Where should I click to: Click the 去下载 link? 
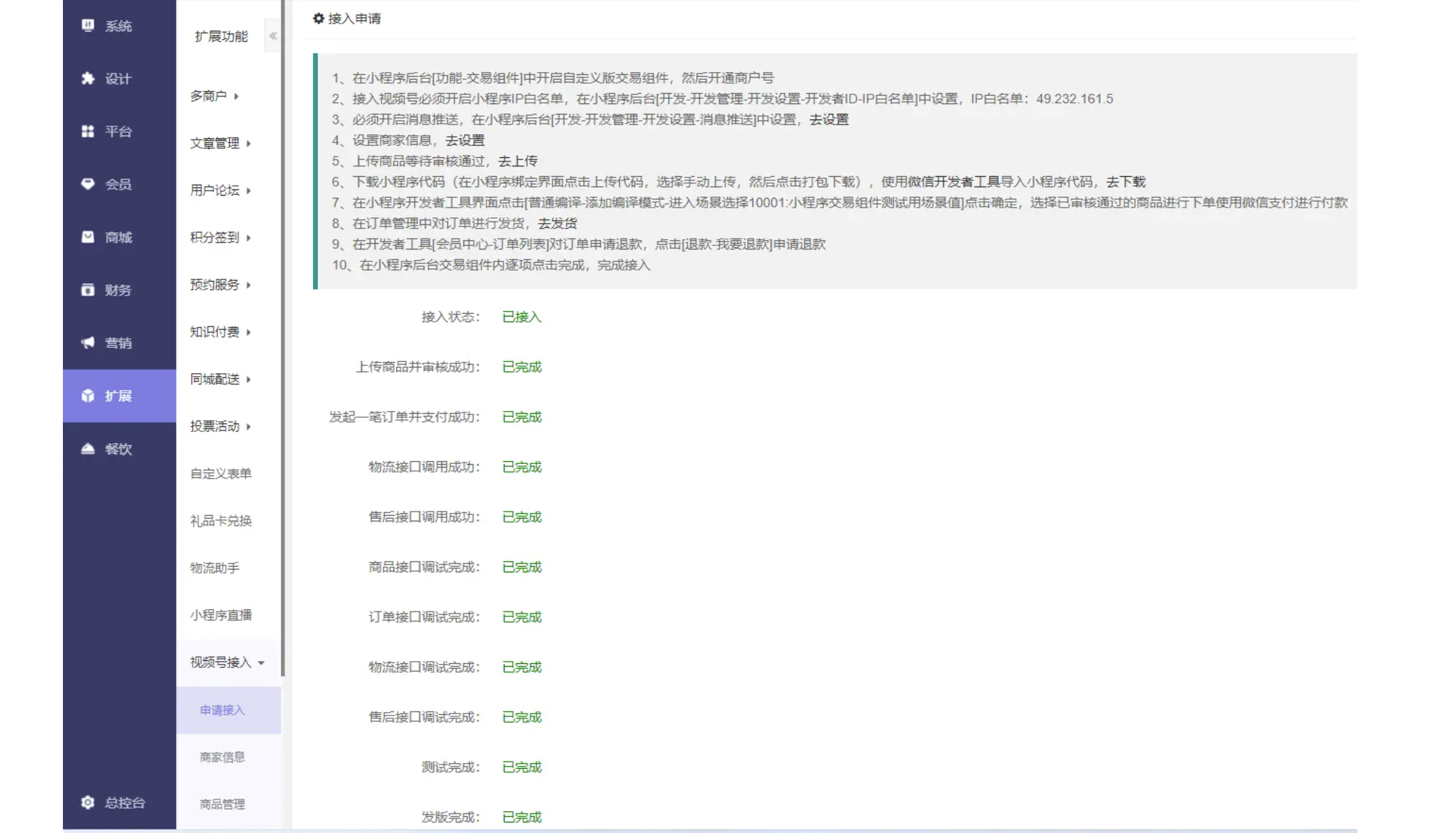(1125, 182)
